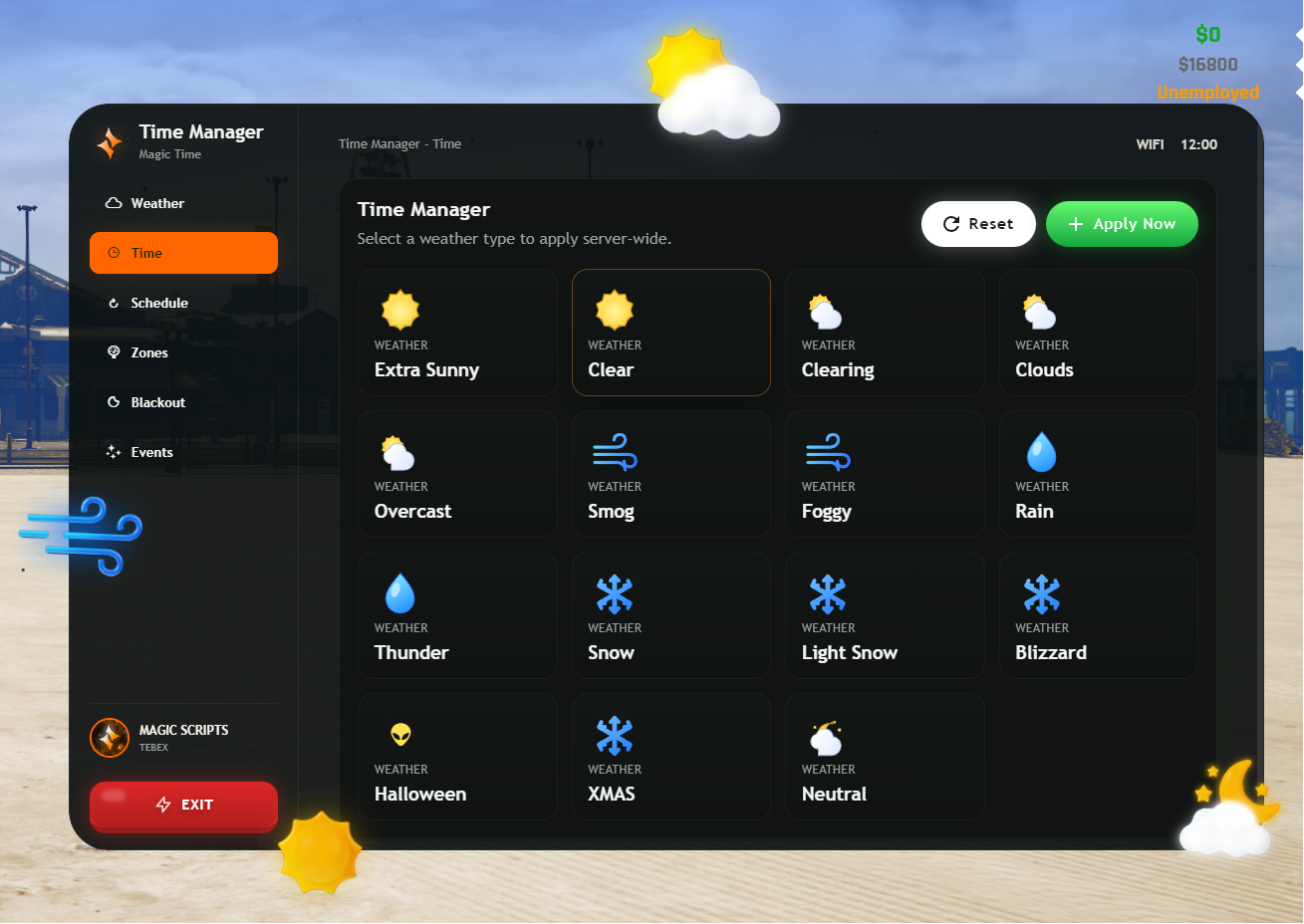Click the Foggy wind icon
Viewport: 1304px width, 924px height.
tap(828, 452)
